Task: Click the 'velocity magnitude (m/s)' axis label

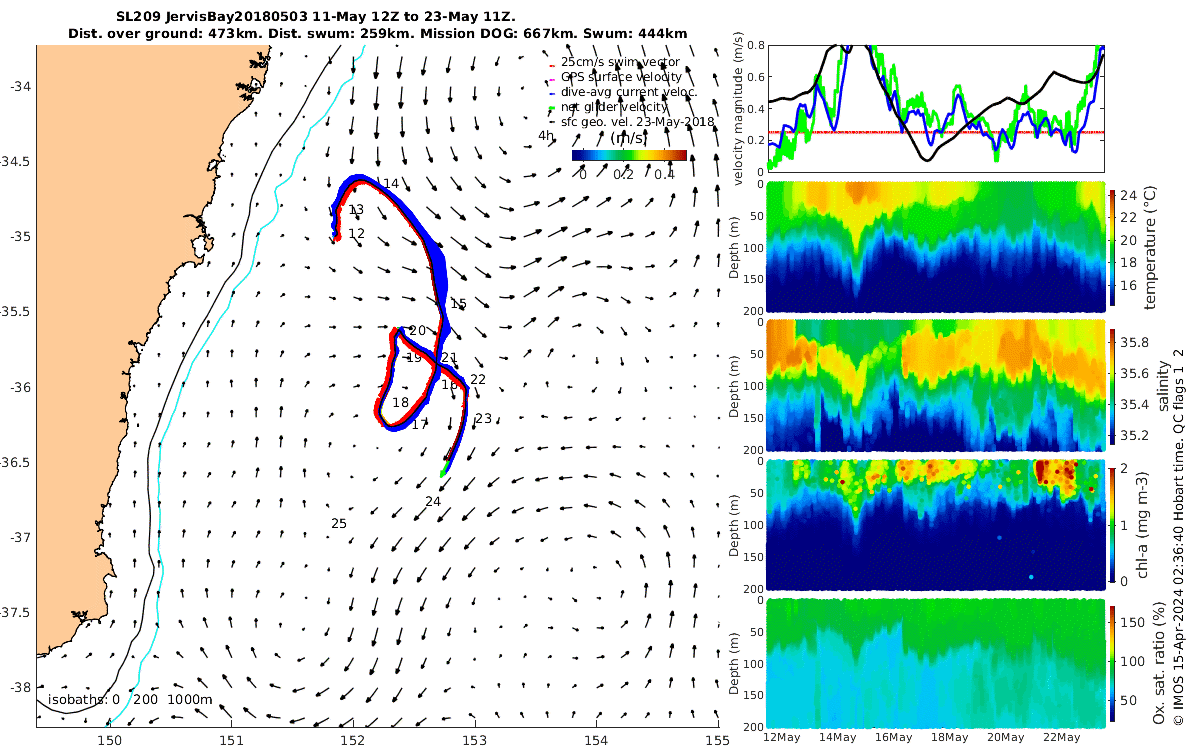Action: (739, 107)
